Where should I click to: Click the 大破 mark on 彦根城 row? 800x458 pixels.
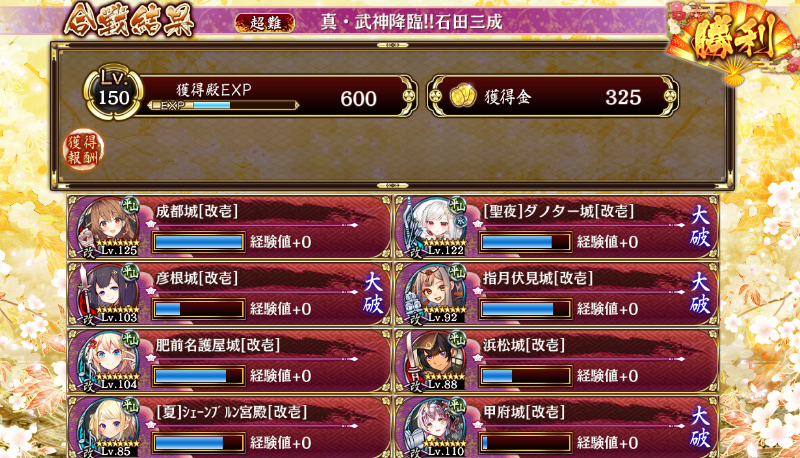click(x=373, y=293)
